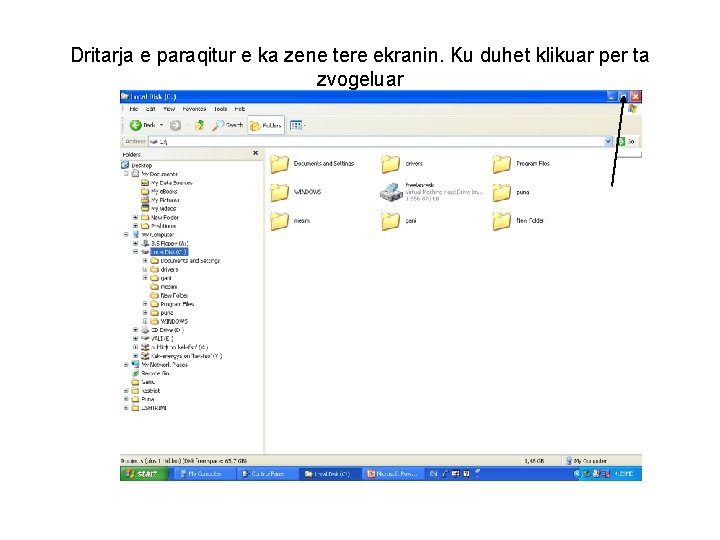The image size is (720, 540).
Task: Open the Favorites menu
Action: 194,109
